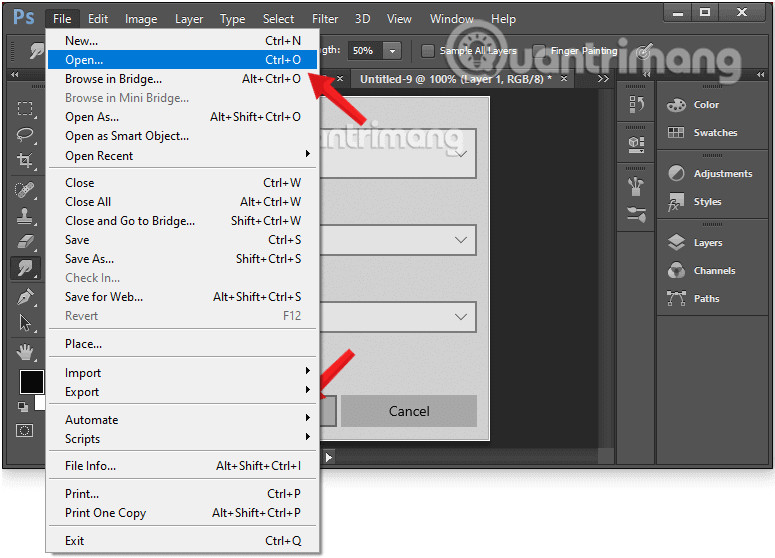Enable Sample All Layers checkbox

(428, 51)
